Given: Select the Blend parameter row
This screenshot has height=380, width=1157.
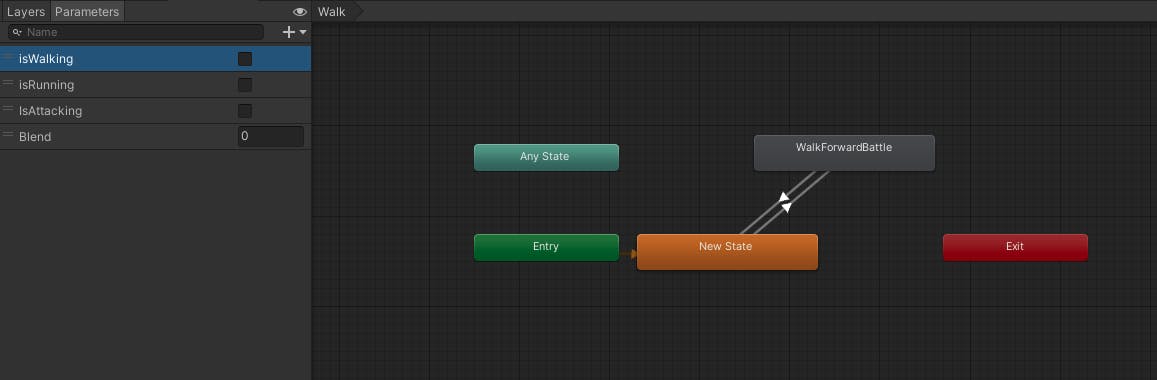Looking at the screenshot, I should [x=155, y=137].
